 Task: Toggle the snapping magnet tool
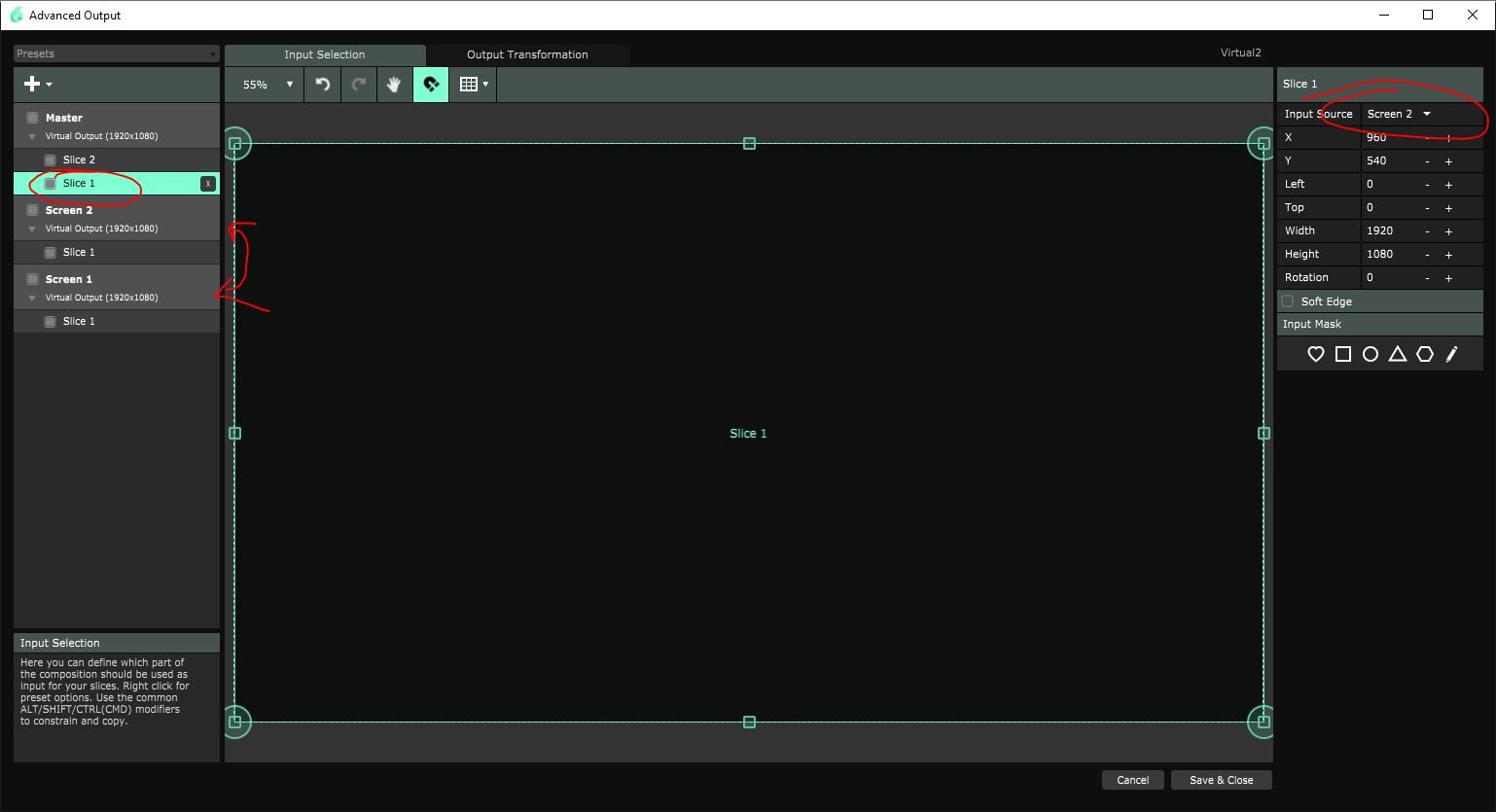tap(431, 85)
